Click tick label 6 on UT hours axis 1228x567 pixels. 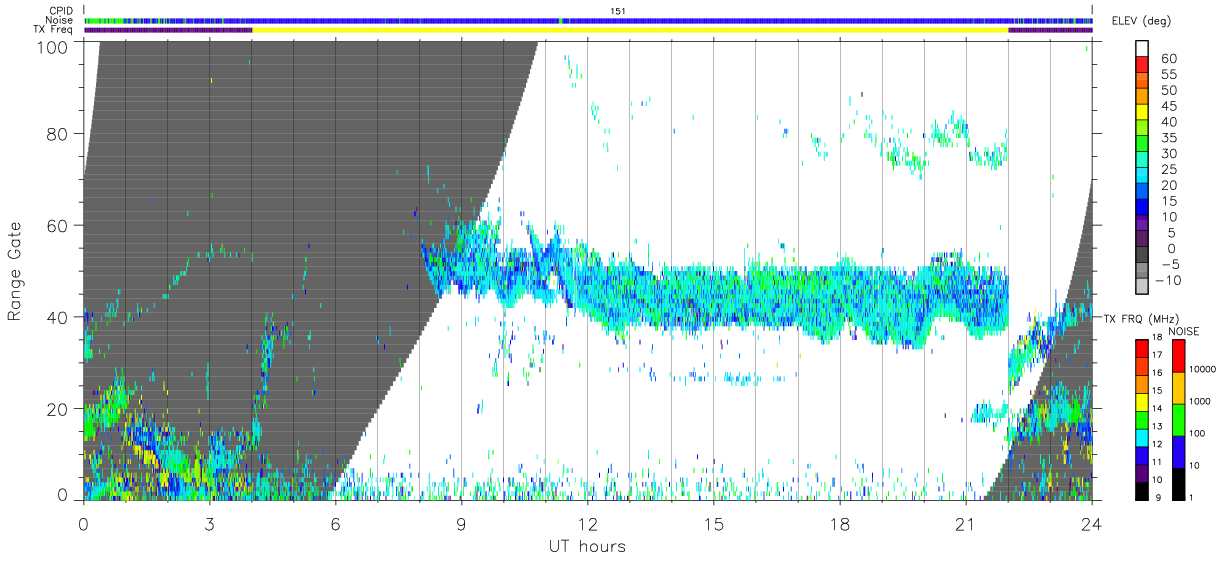click(336, 524)
